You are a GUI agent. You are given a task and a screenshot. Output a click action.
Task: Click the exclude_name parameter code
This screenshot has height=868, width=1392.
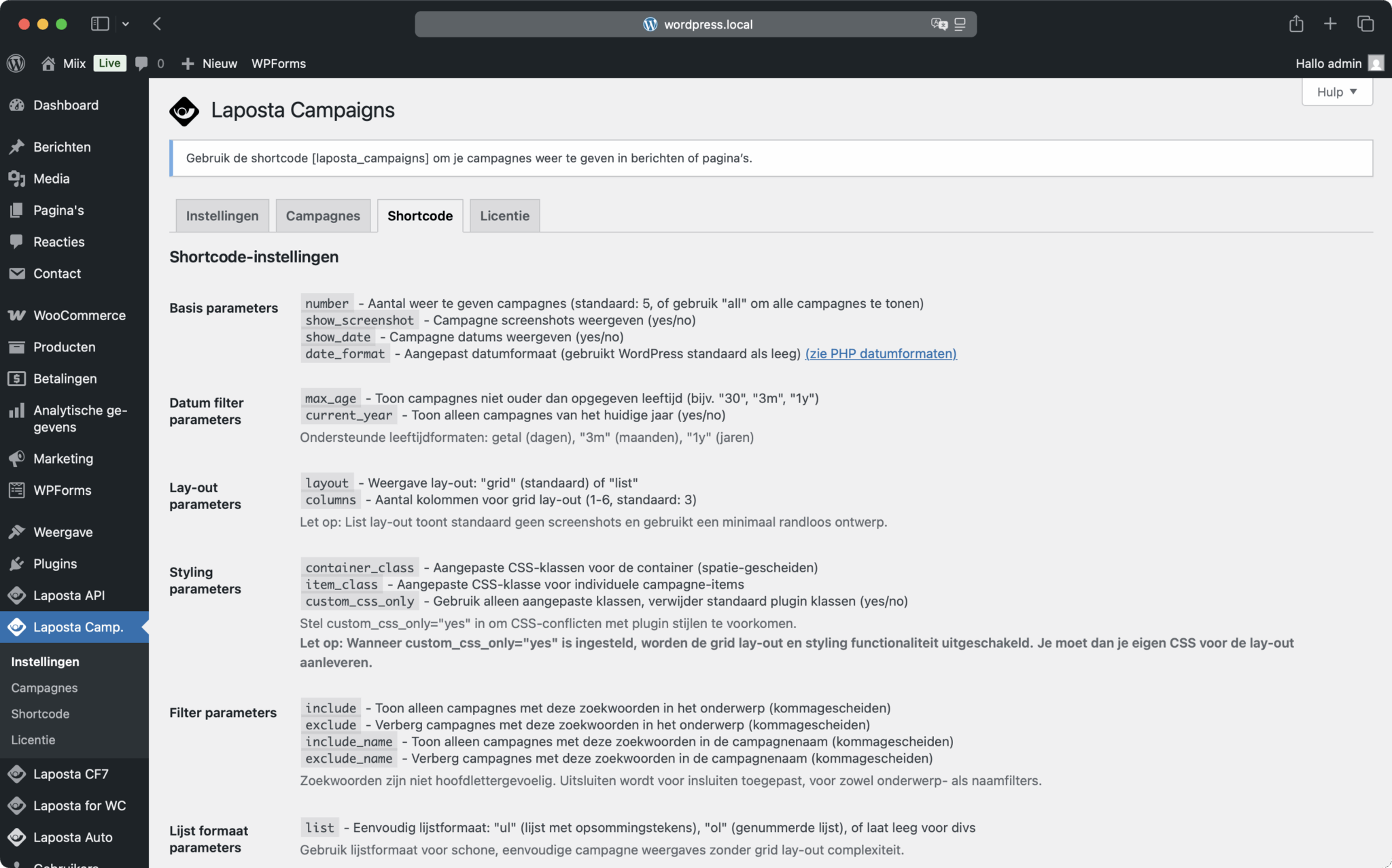pos(349,759)
